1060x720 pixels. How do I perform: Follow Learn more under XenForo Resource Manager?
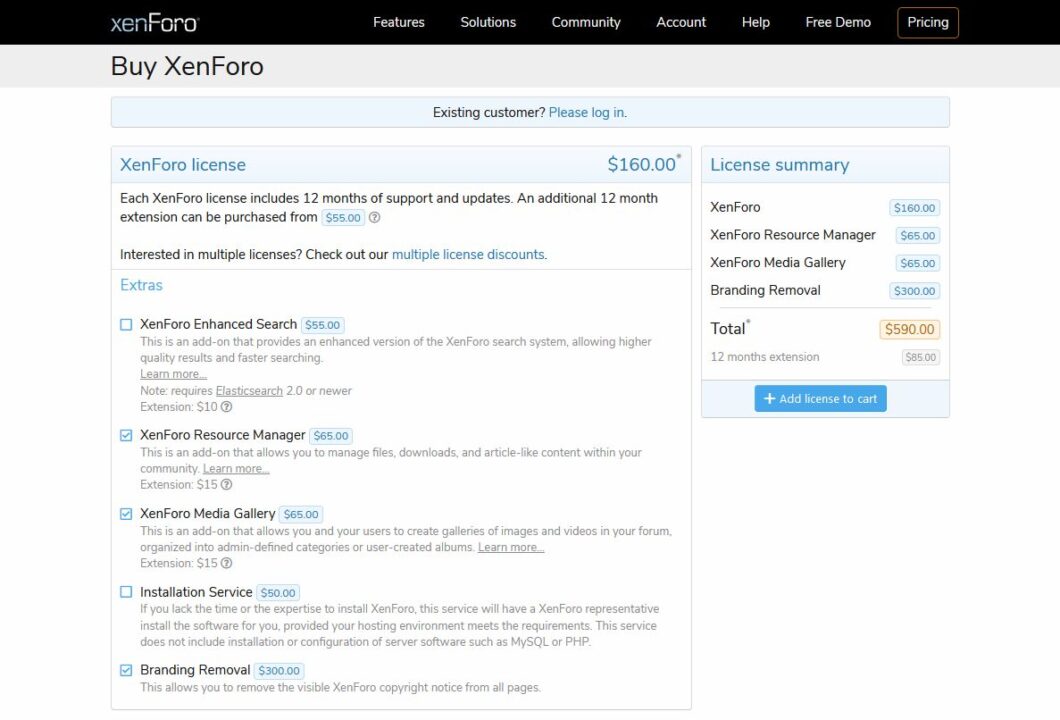click(x=236, y=469)
